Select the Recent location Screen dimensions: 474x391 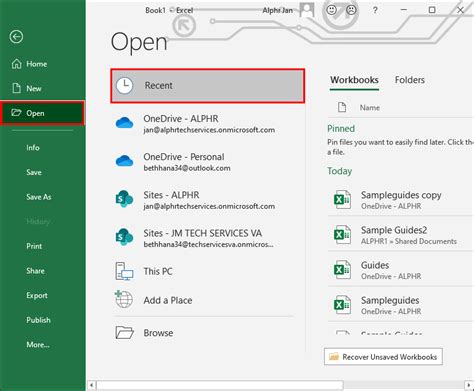point(208,86)
